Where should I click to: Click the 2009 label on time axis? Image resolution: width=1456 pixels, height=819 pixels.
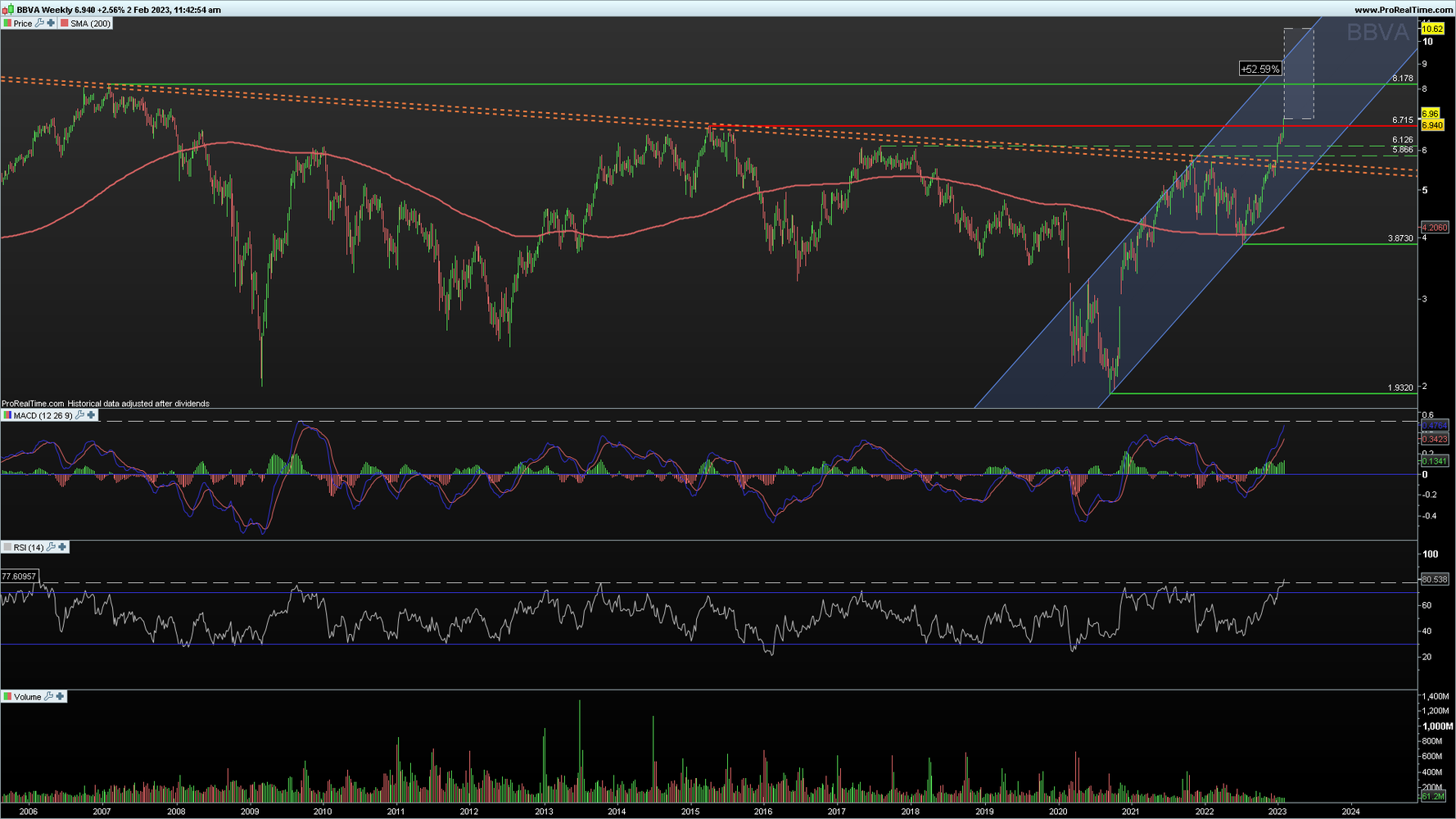pos(250,812)
